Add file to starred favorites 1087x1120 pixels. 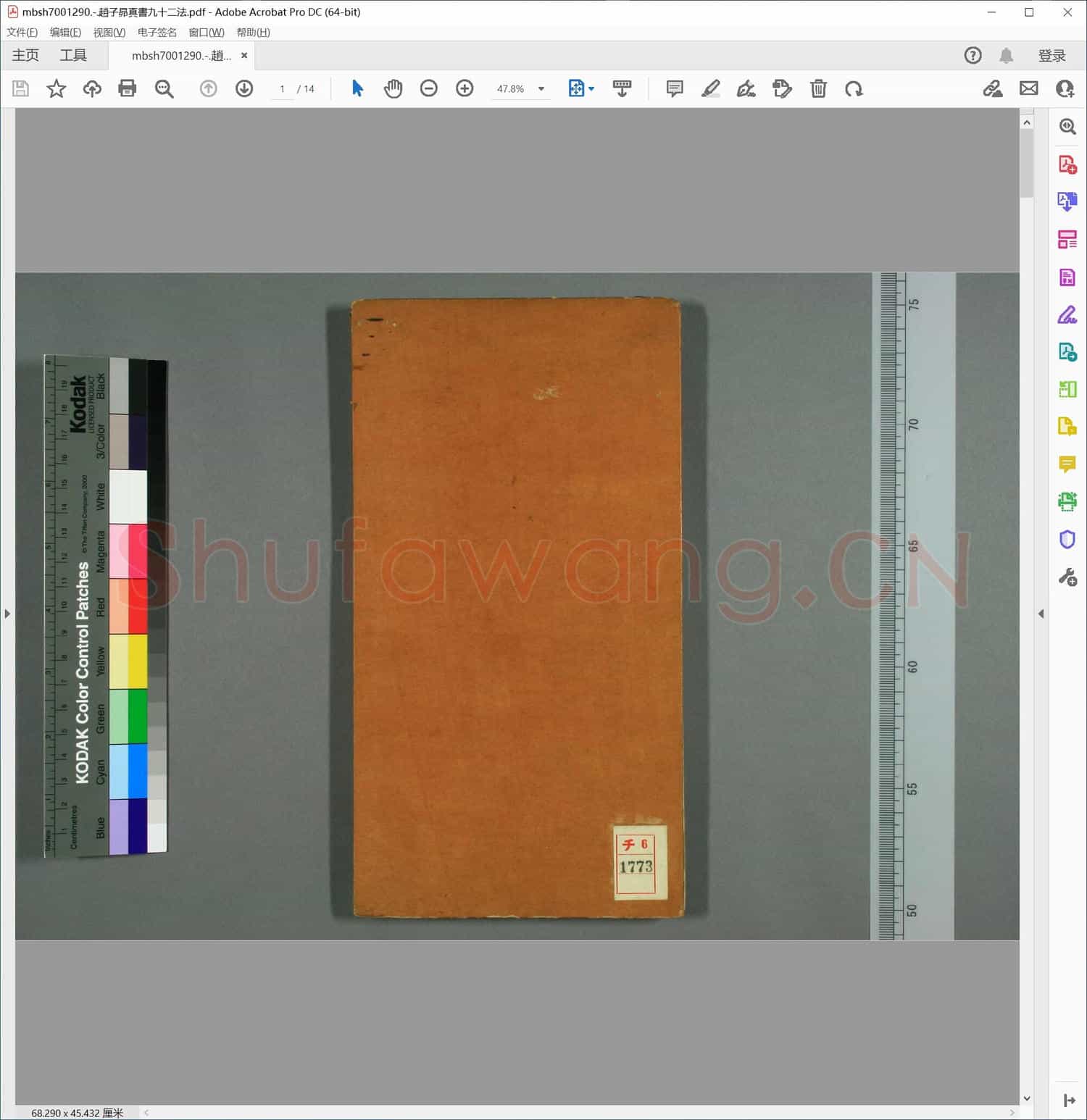56,88
